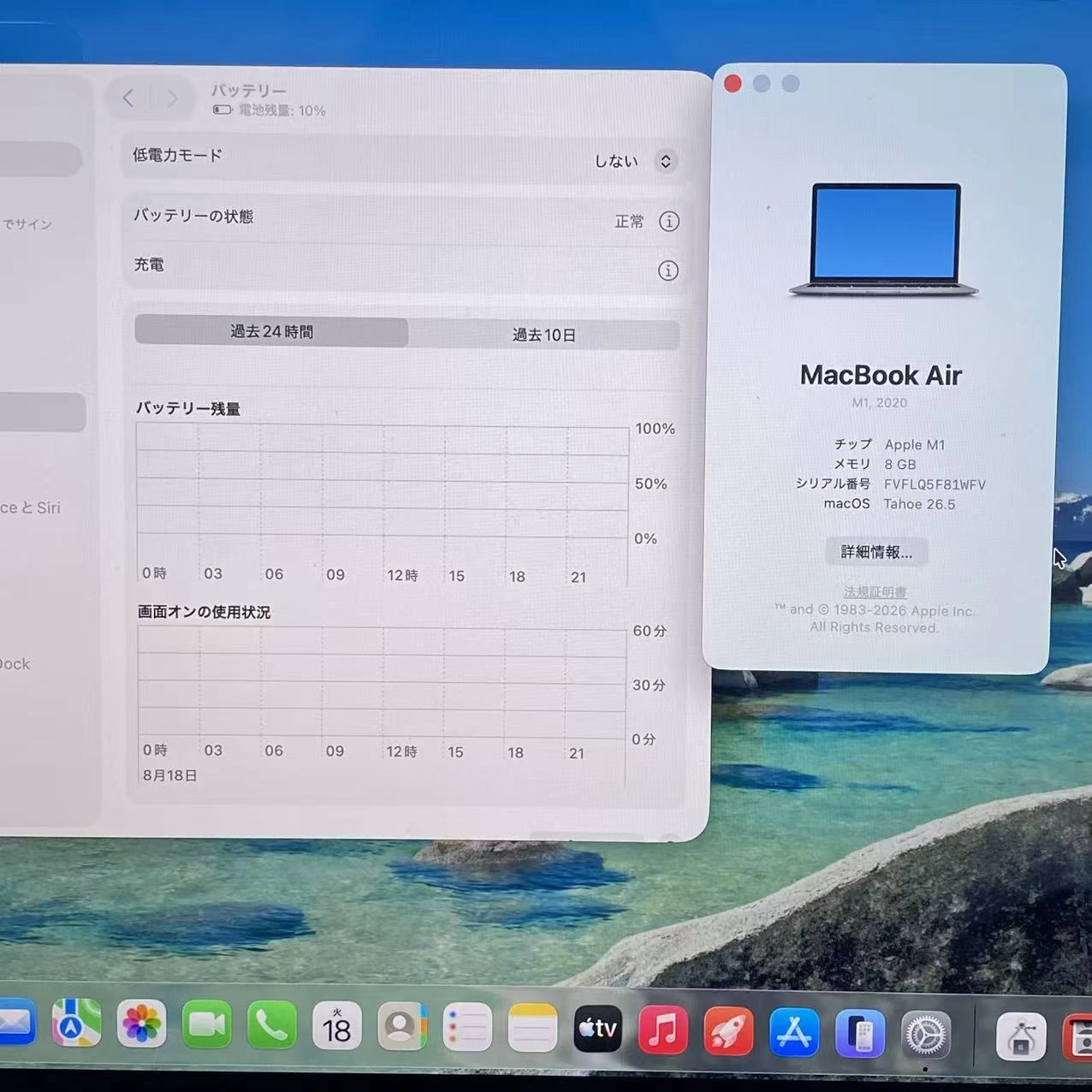Open Notes app in Dock
The image size is (1092, 1092).
(532, 1028)
